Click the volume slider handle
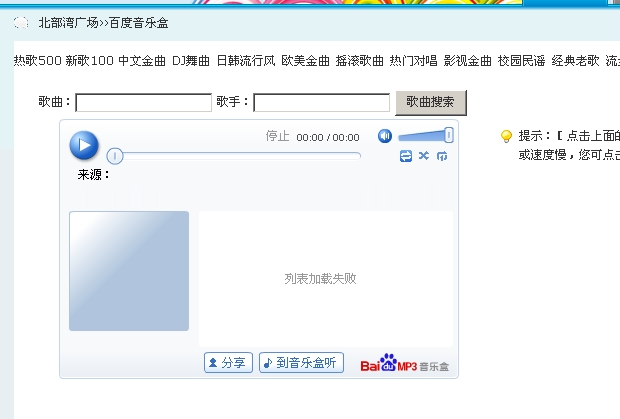This screenshot has height=419, width=620. pyautogui.click(x=448, y=136)
